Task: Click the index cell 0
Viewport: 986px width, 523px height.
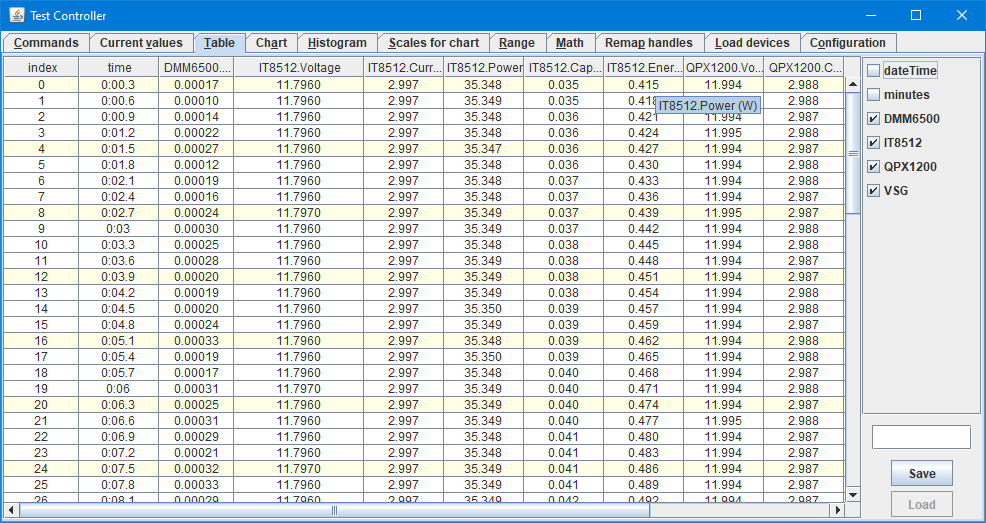Action: coord(41,85)
